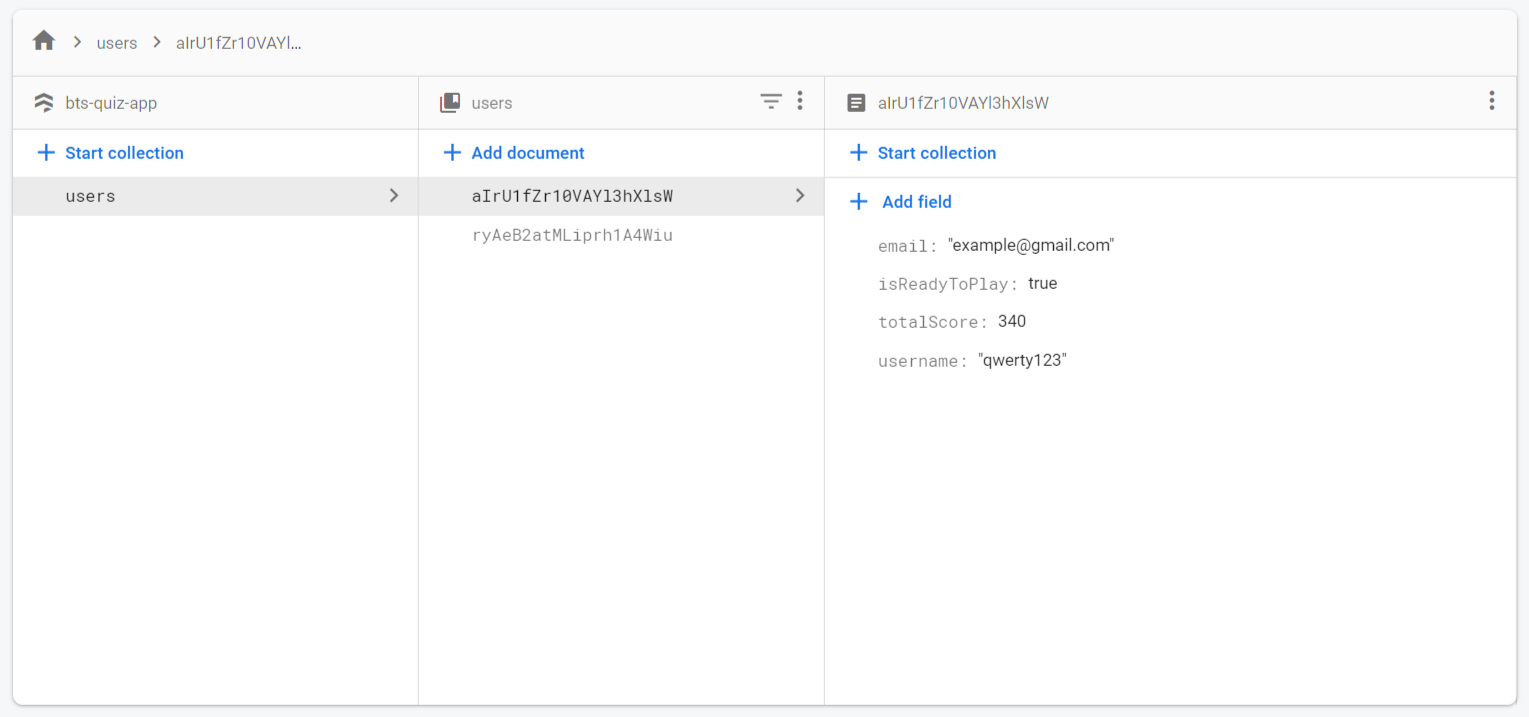Expand chevron beside aIrU1fZr10VAYl3hXlsW document
1529x717 pixels.
(x=800, y=196)
